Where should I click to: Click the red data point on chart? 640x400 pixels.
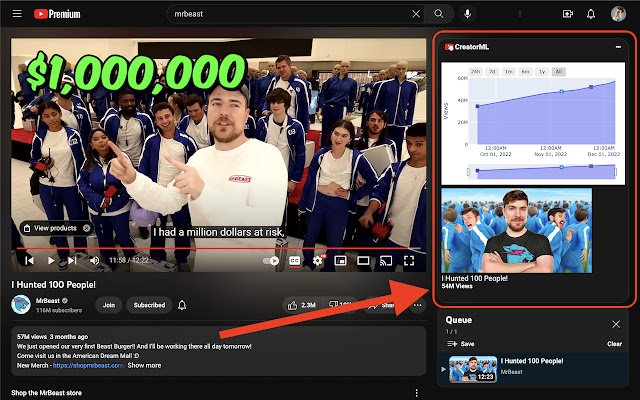tap(591, 87)
